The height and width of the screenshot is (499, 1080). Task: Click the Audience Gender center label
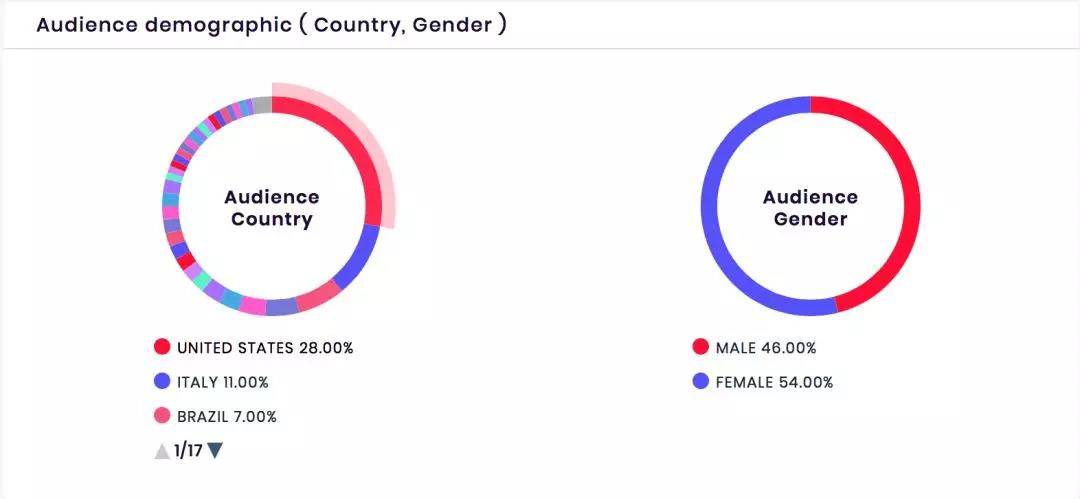811,208
